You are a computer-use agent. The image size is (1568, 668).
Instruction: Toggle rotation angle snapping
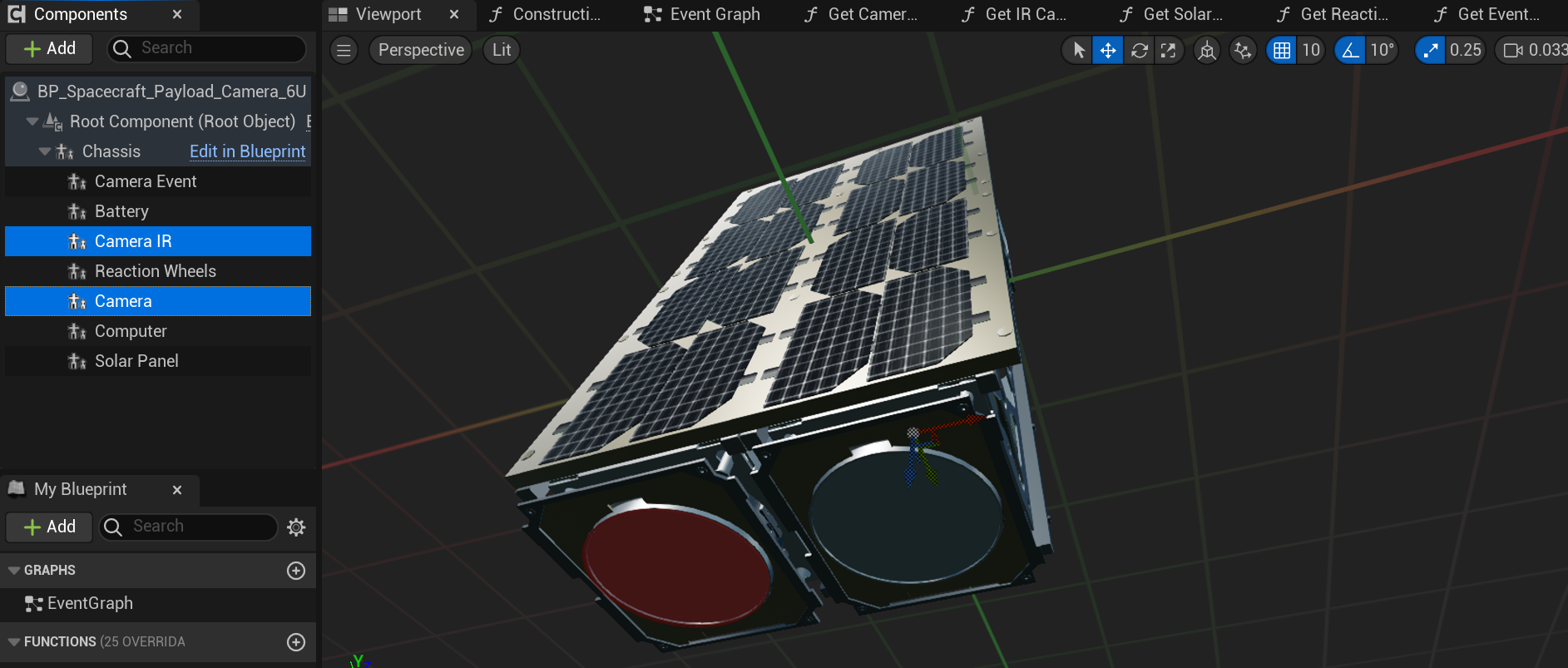click(x=1350, y=50)
